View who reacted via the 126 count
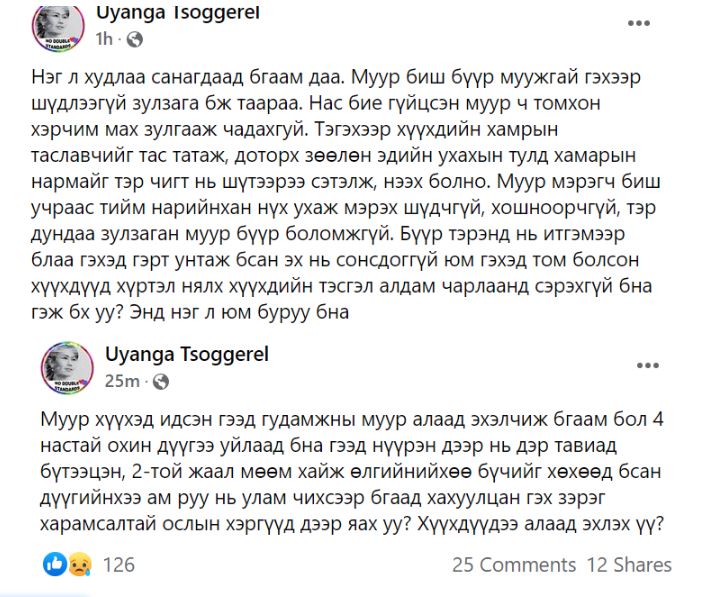This screenshot has width=715, height=597. click(x=118, y=565)
